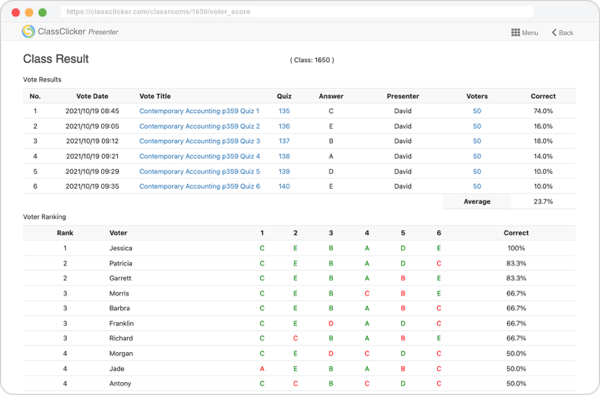Select voter Morgan in ranking
This screenshot has width=600, height=395.
click(121, 354)
